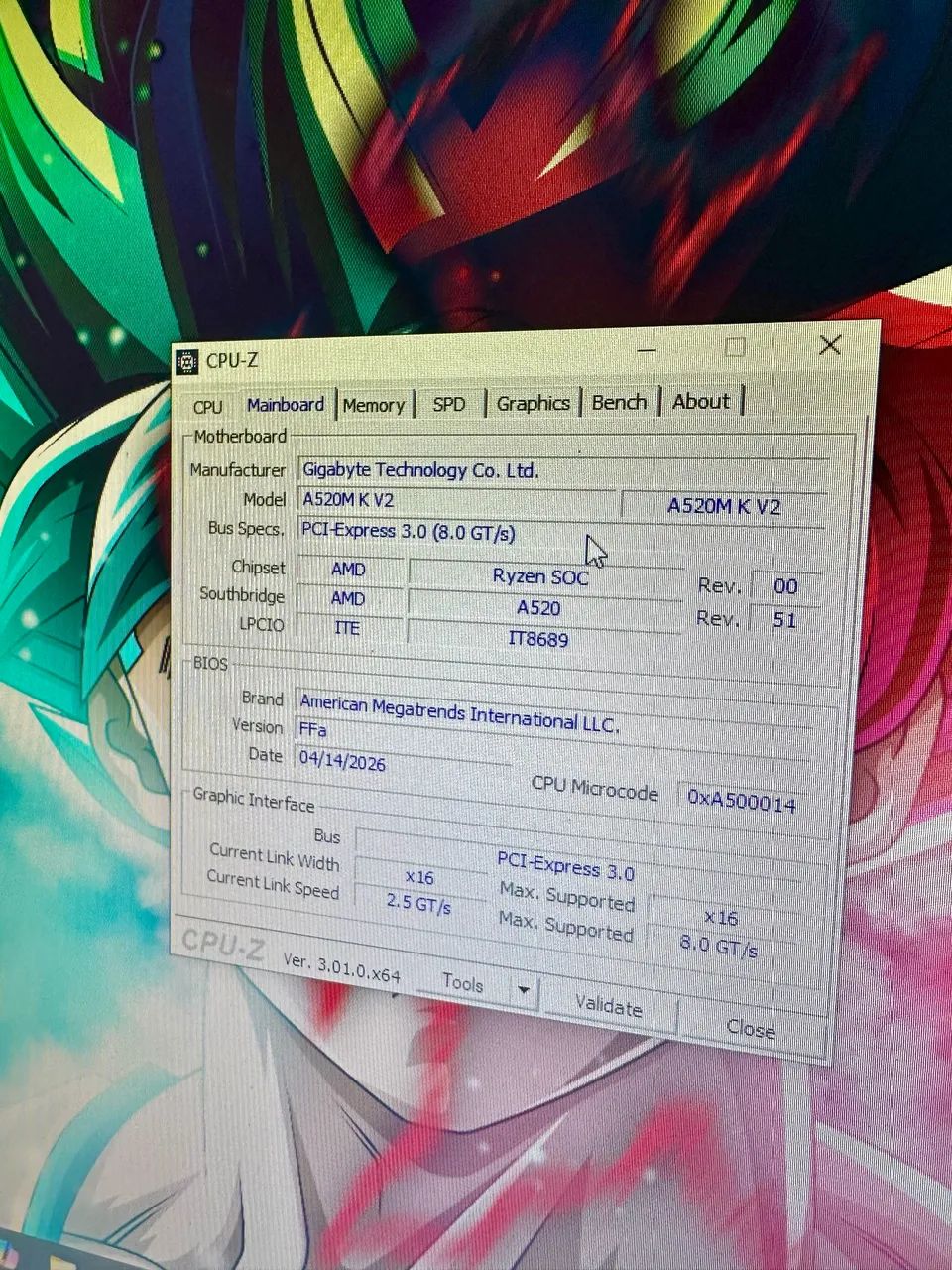Minimize the CPU-Z window
This screenshot has height=1270, width=952.
(x=647, y=350)
